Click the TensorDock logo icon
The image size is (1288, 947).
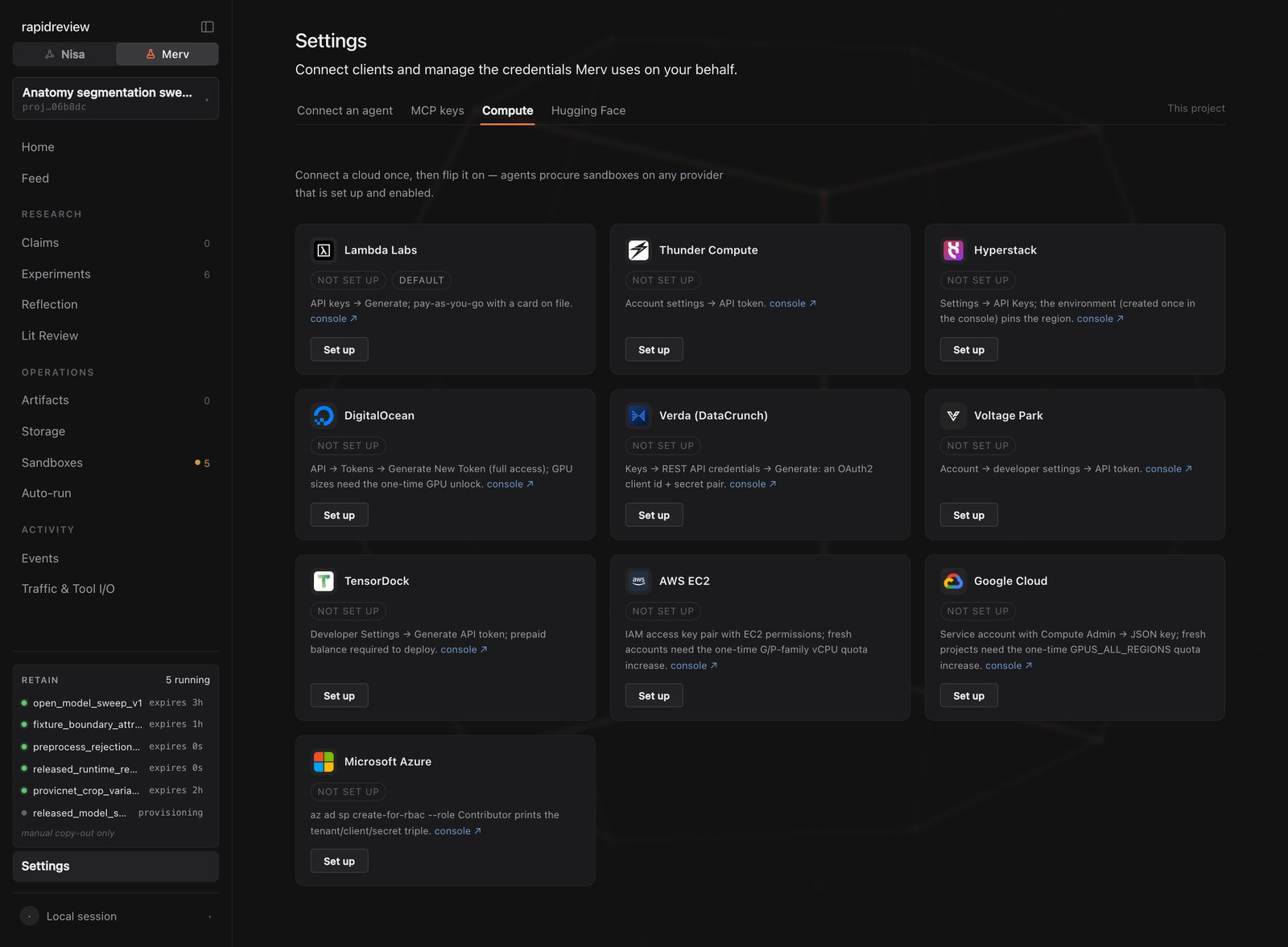(324, 581)
